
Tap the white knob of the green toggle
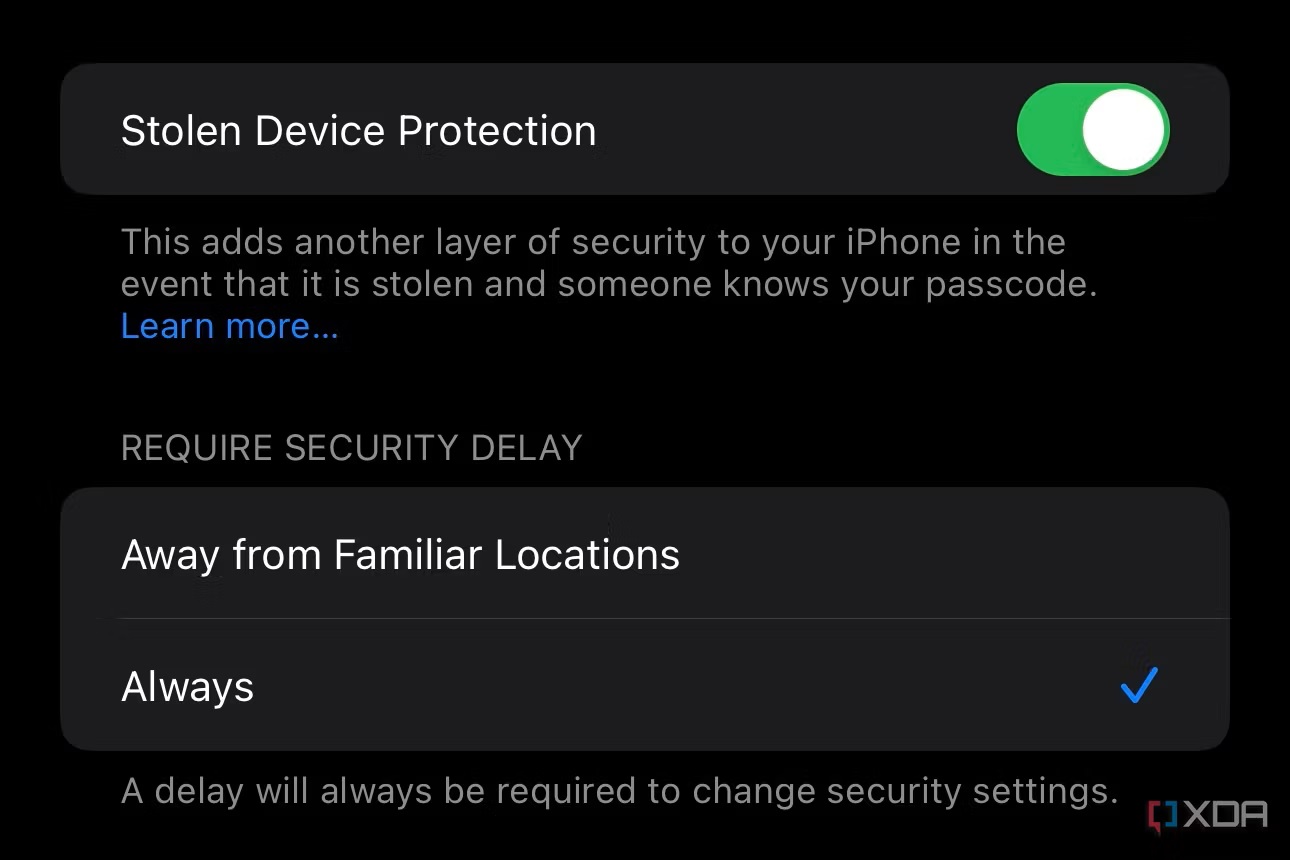pyautogui.click(x=1124, y=130)
